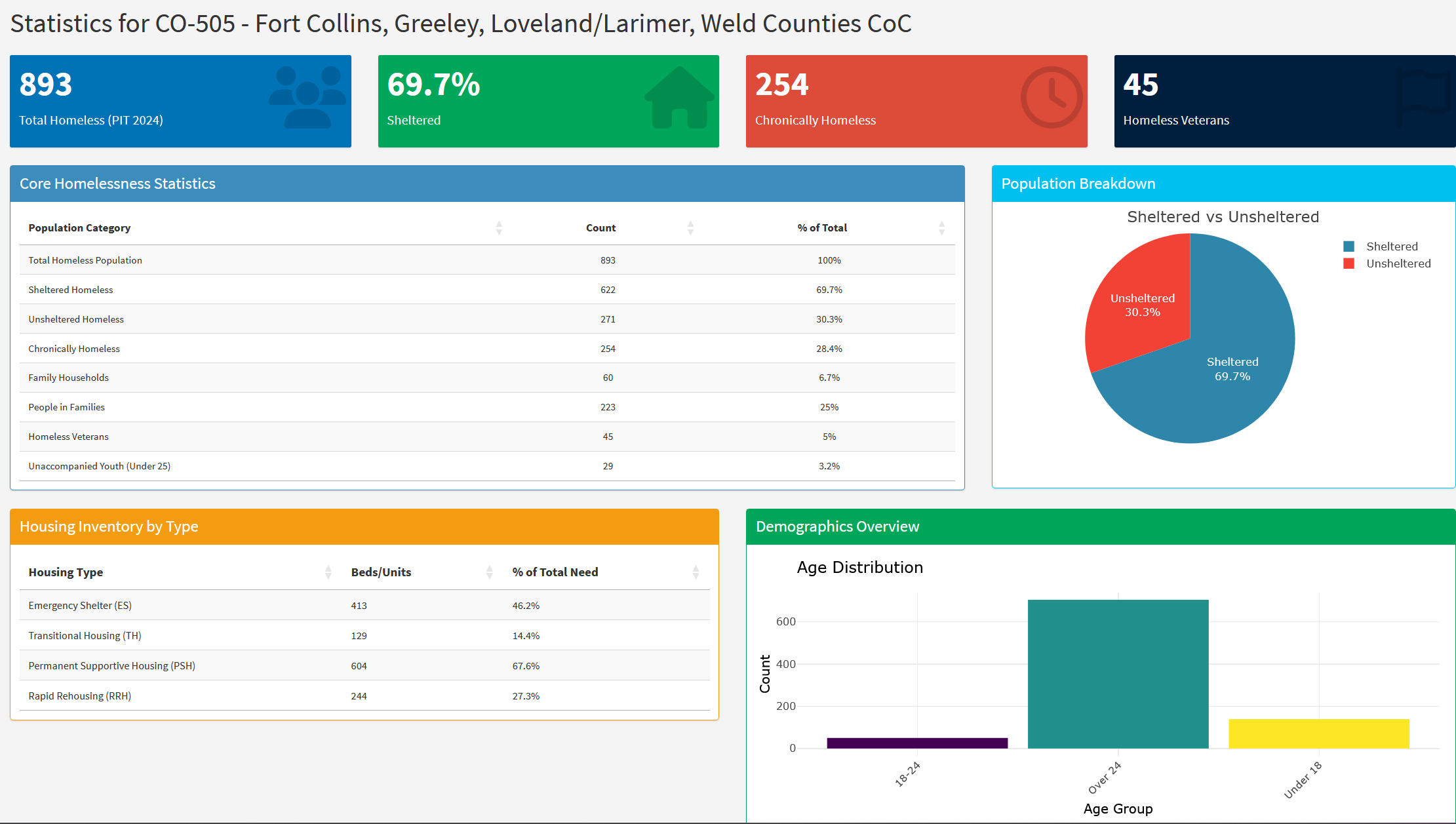This screenshot has height=824, width=1456.
Task: Sort table by Population Category arrows
Action: 499,228
